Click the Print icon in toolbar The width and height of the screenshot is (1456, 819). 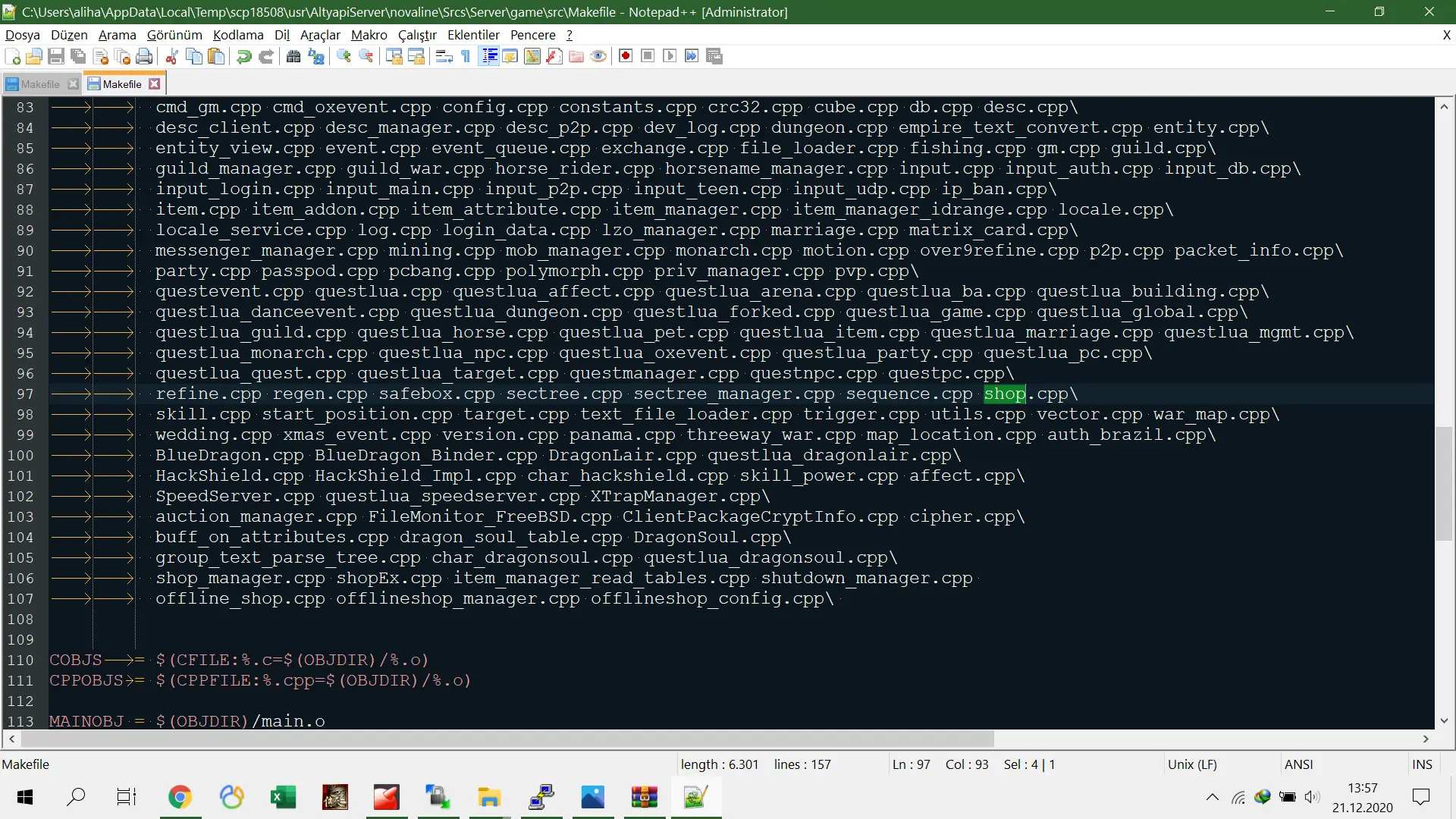click(144, 57)
